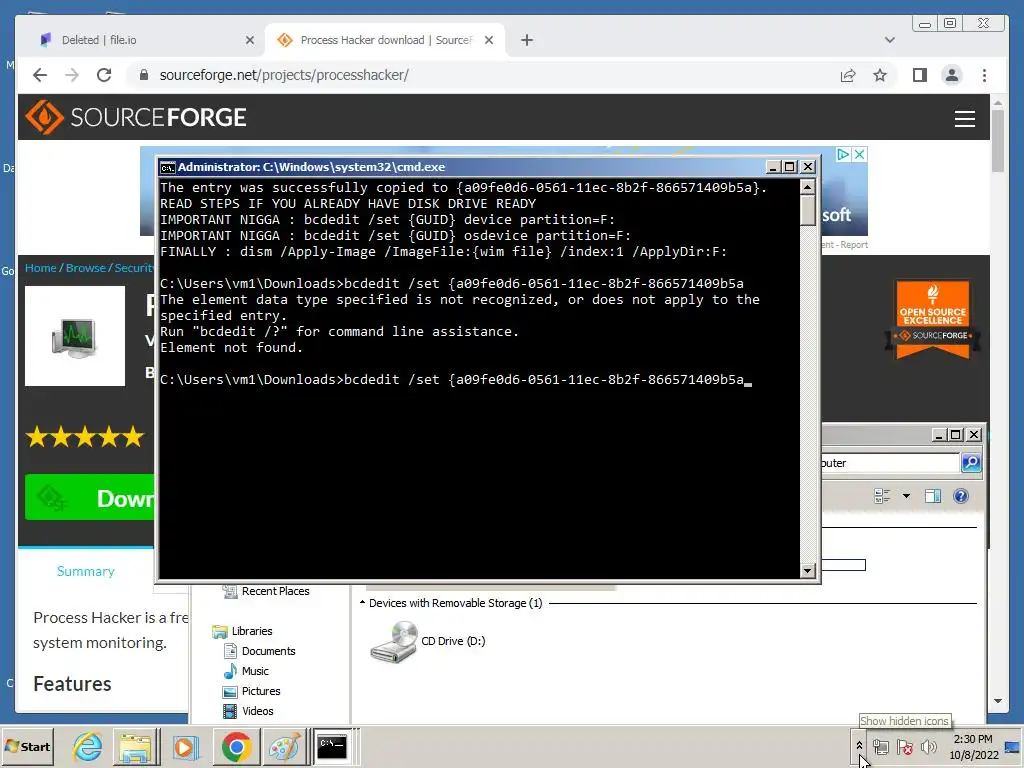Bookmark this page with the star icon
Screen dimensions: 1024x768
click(x=880, y=75)
